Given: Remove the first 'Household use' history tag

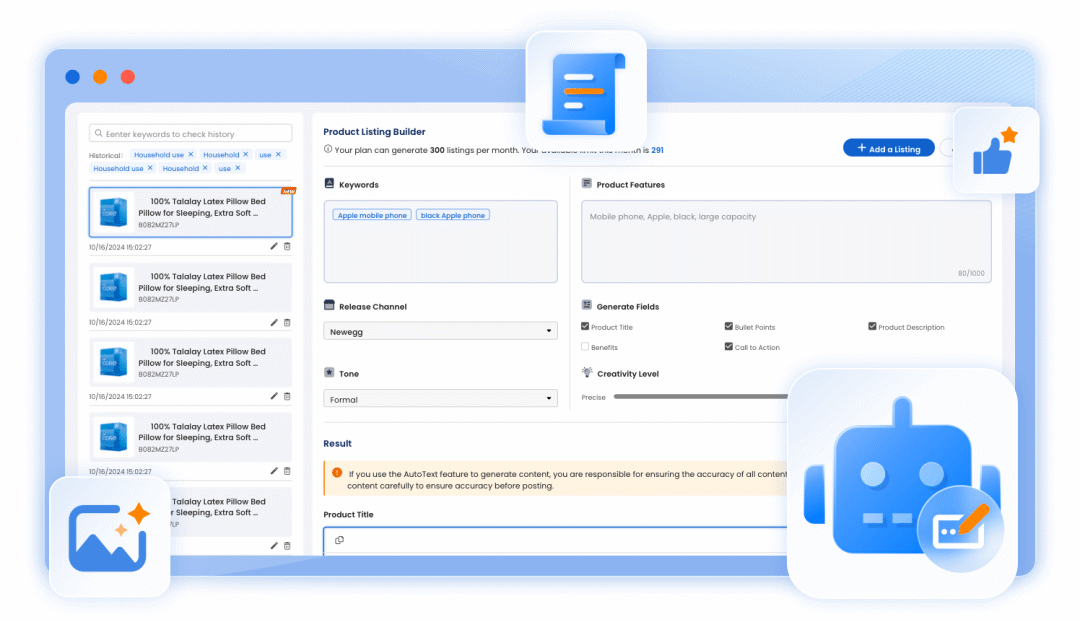Looking at the screenshot, I should click(x=190, y=155).
